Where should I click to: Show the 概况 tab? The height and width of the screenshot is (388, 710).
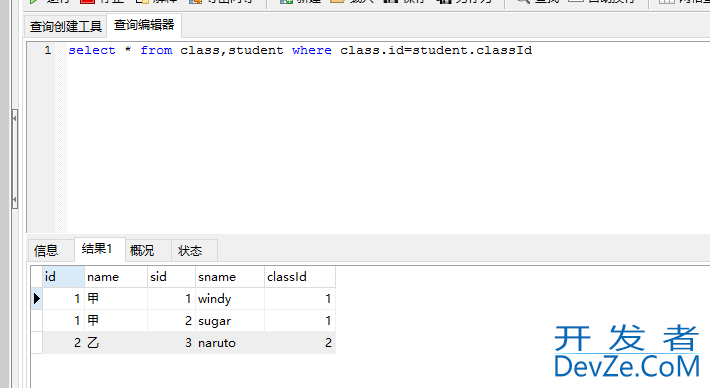point(142,250)
